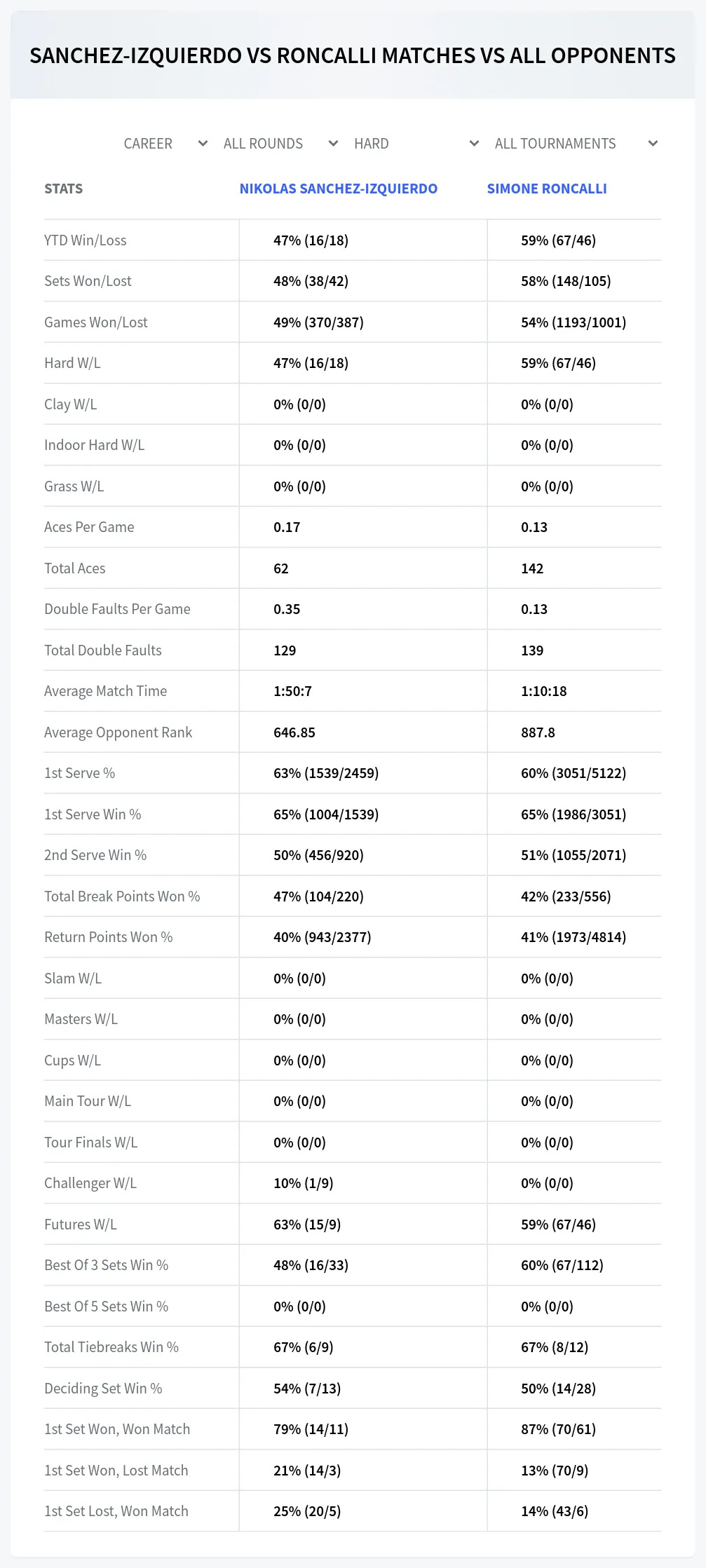The height and width of the screenshot is (1568, 706).
Task: Open the HARD surface dropdown
Action: click(x=416, y=144)
